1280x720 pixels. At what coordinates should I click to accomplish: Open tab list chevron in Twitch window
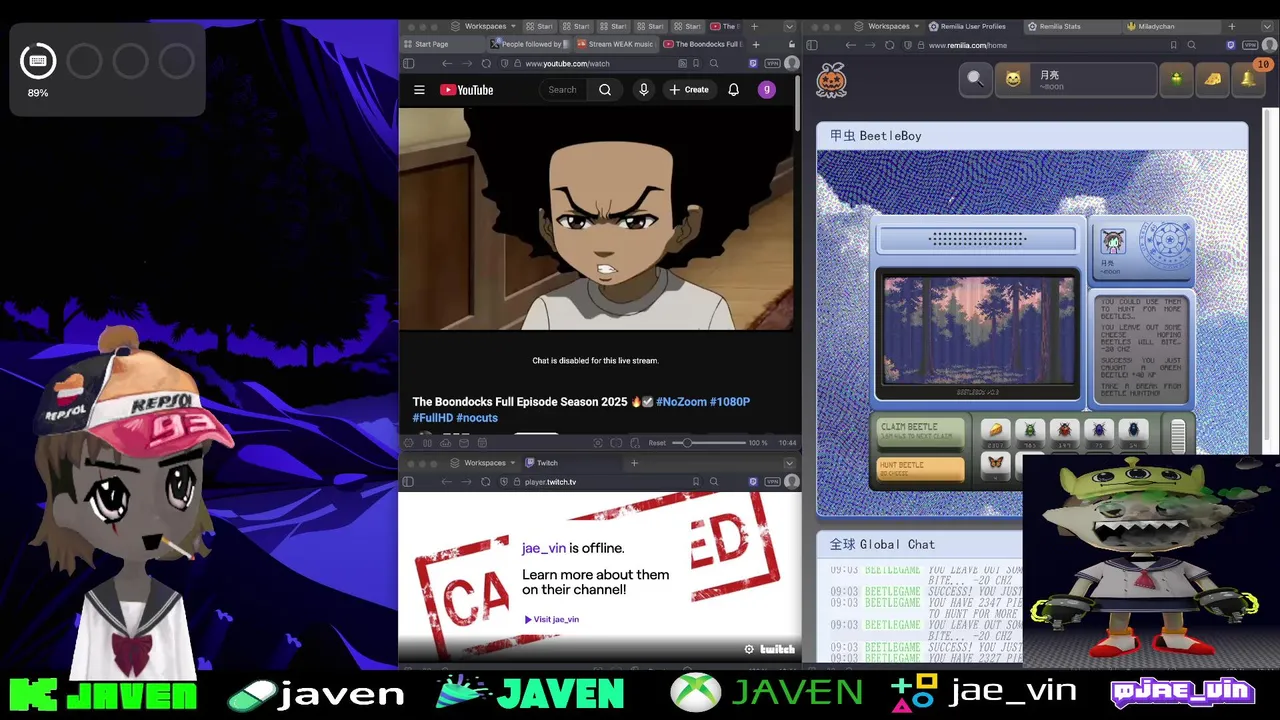tap(789, 463)
